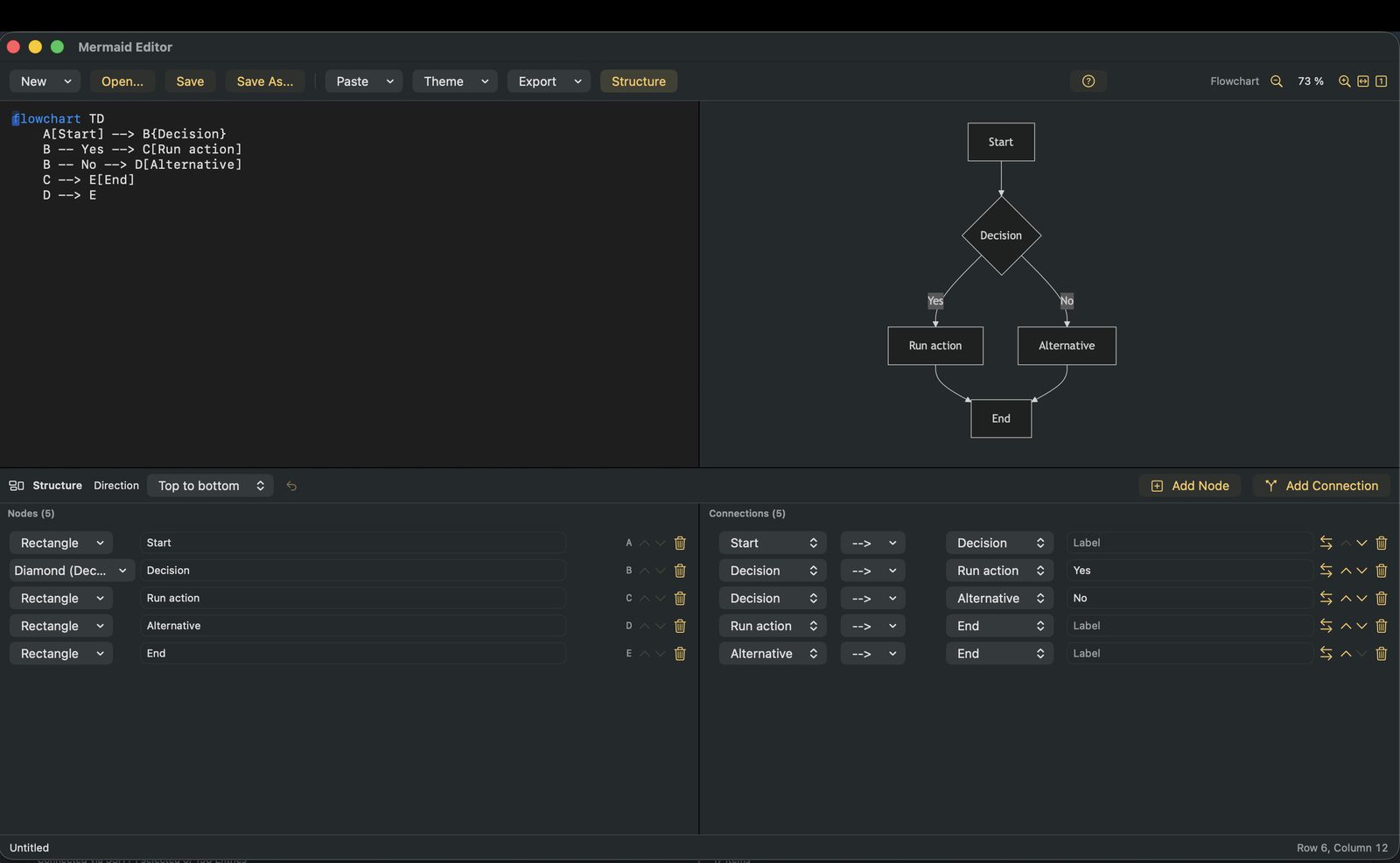
Task: Edit the Yes connection label field
Action: click(x=1189, y=571)
